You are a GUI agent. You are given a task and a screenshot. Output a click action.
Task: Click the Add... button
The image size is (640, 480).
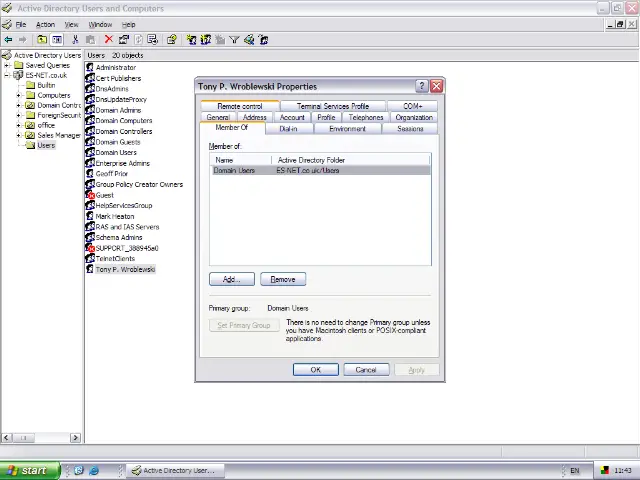pyautogui.click(x=232, y=279)
